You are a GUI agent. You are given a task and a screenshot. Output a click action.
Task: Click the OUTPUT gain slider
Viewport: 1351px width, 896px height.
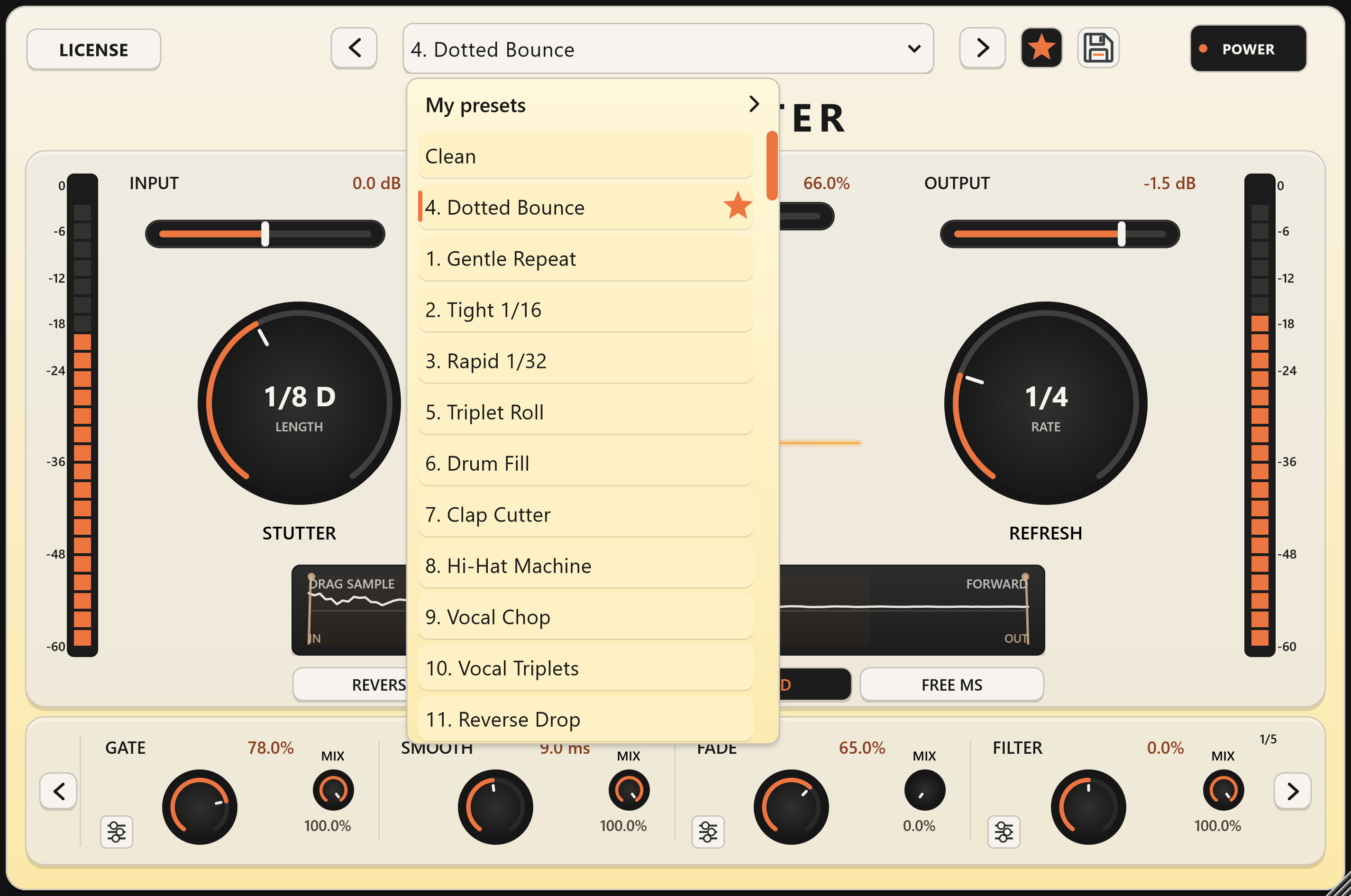point(1059,234)
